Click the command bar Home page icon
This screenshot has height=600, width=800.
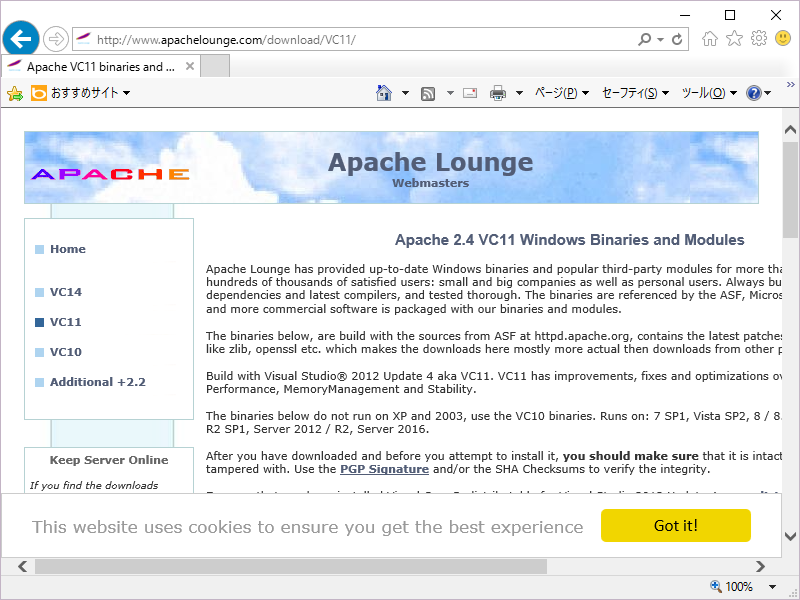point(384,93)
